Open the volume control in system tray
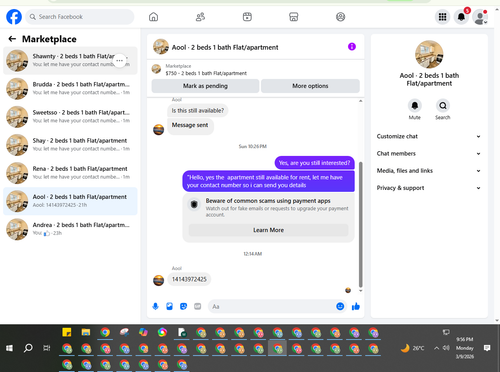This screenshot has width=500, height=372. click(x=446, y=348)
